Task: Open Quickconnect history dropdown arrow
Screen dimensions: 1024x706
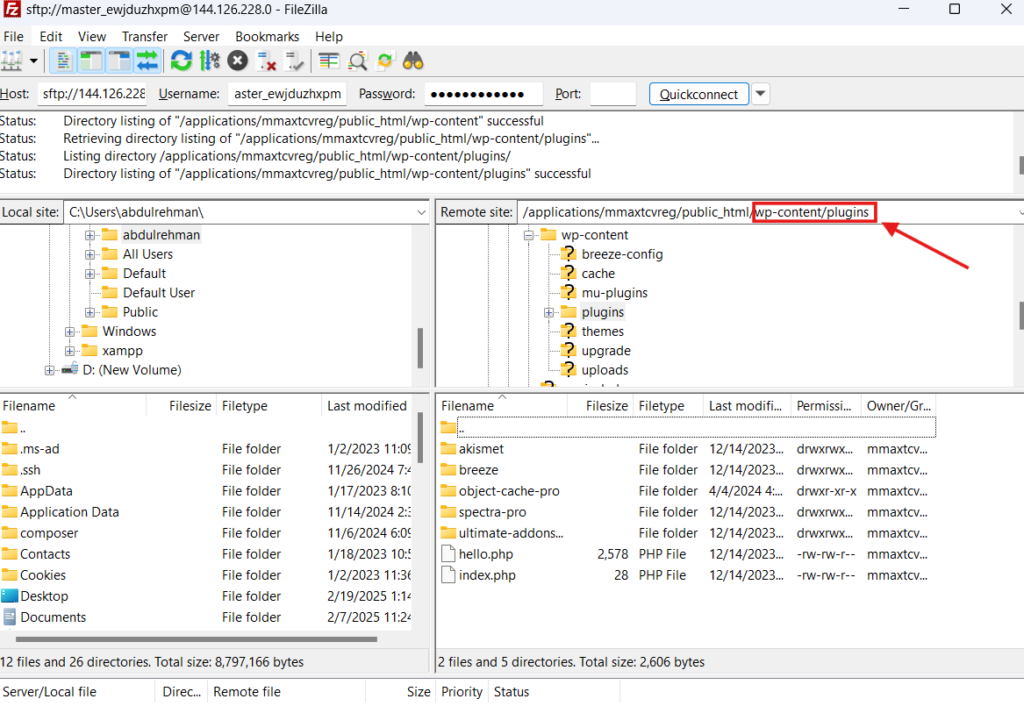Action: 760,94
